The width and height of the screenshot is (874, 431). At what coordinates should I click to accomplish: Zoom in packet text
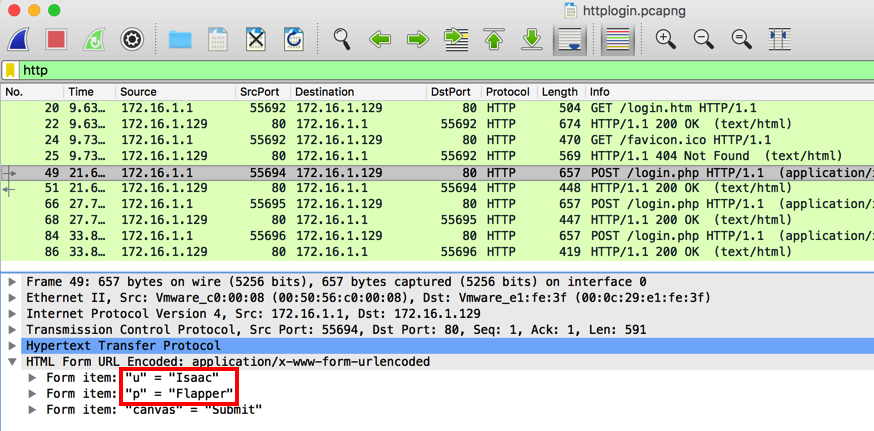point(666,38)
